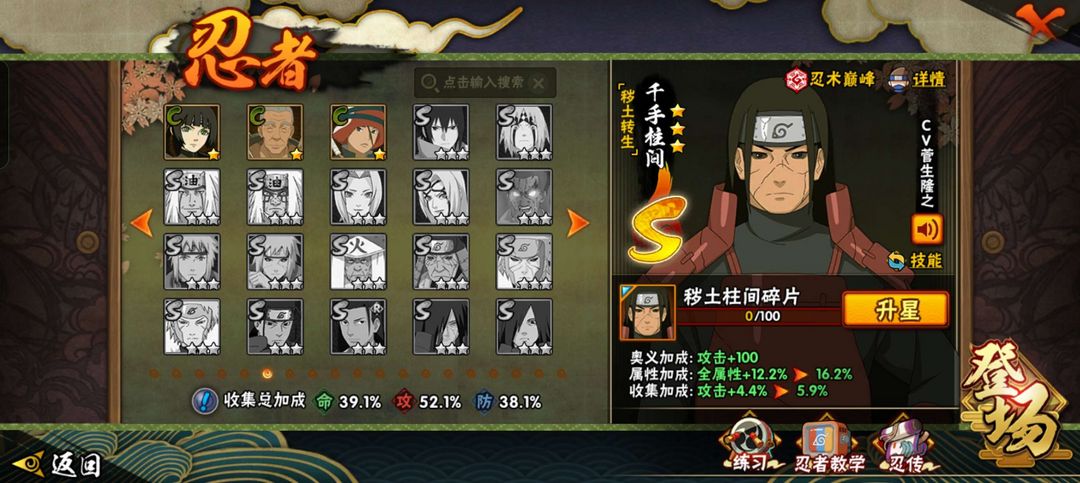Image resolution: width=1080 pixels, height=483 pixels.
Task: Clear the search field with X
Action: (539, 83)
